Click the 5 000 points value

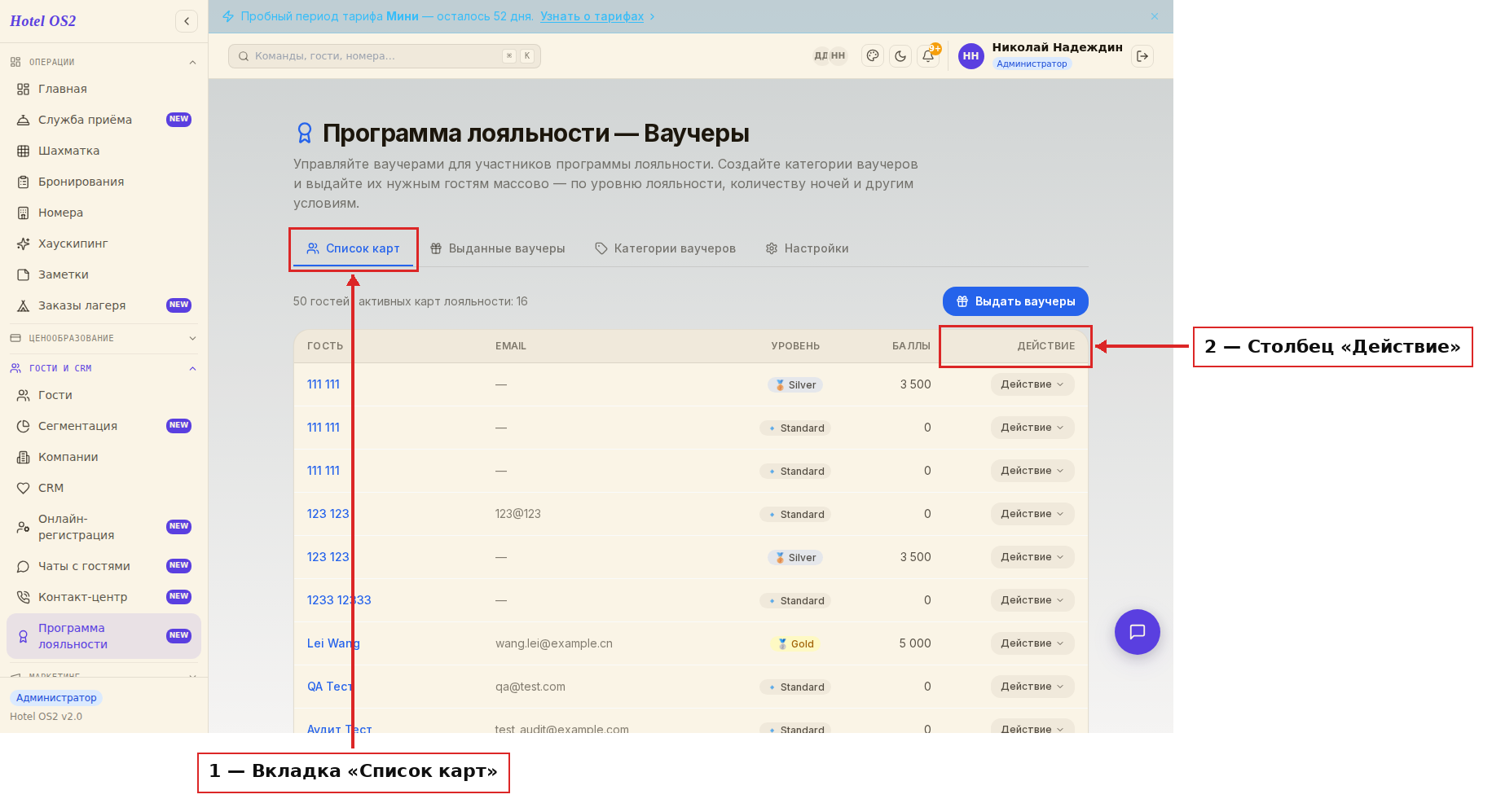coord(915,643)
